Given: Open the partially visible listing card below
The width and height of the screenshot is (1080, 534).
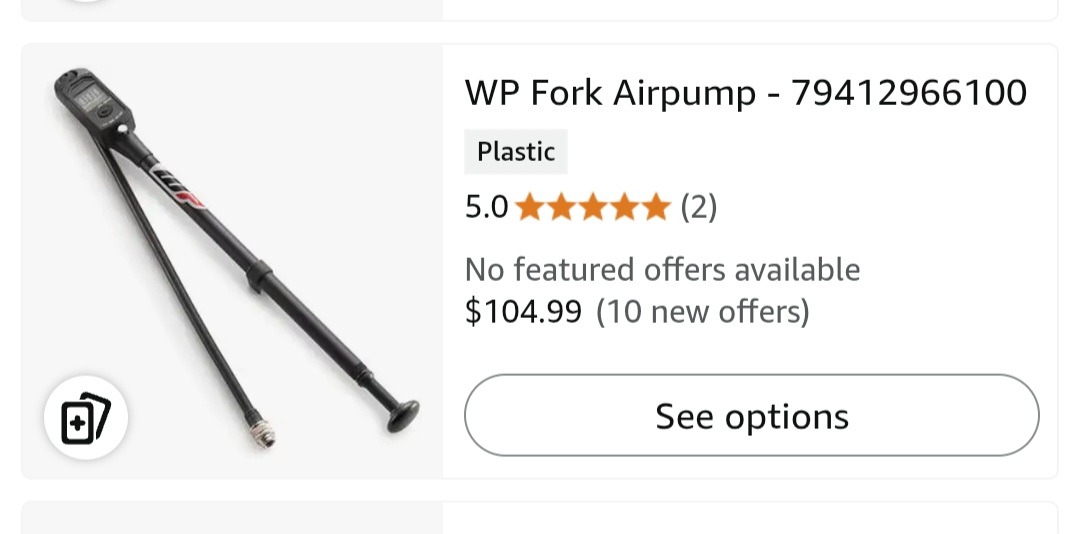Looking at the screenshot, I should click(540, 518).
